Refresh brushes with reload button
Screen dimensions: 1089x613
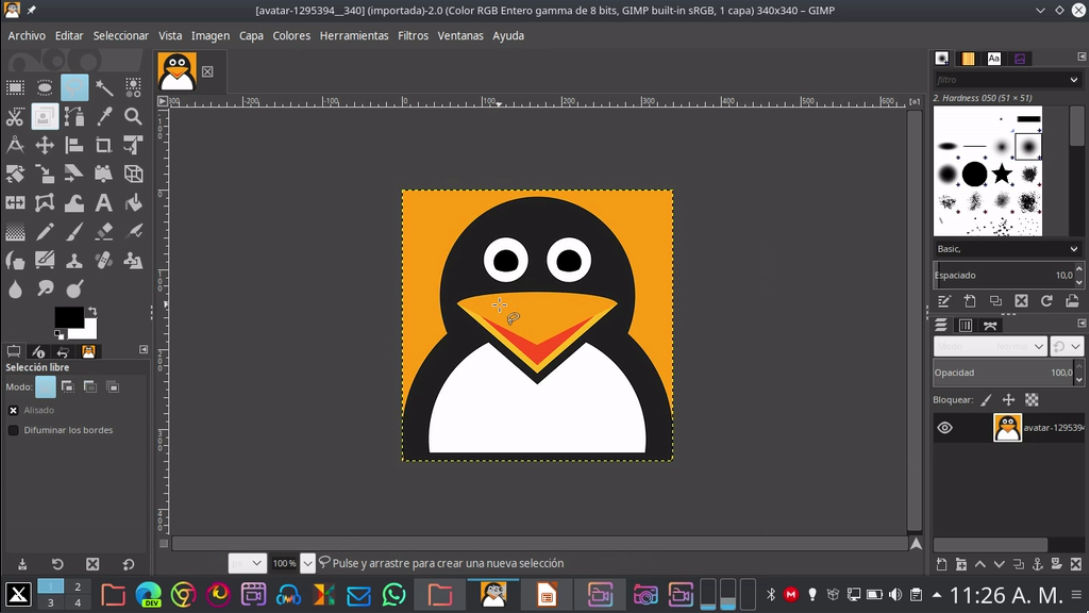[x=1047, y=301]
